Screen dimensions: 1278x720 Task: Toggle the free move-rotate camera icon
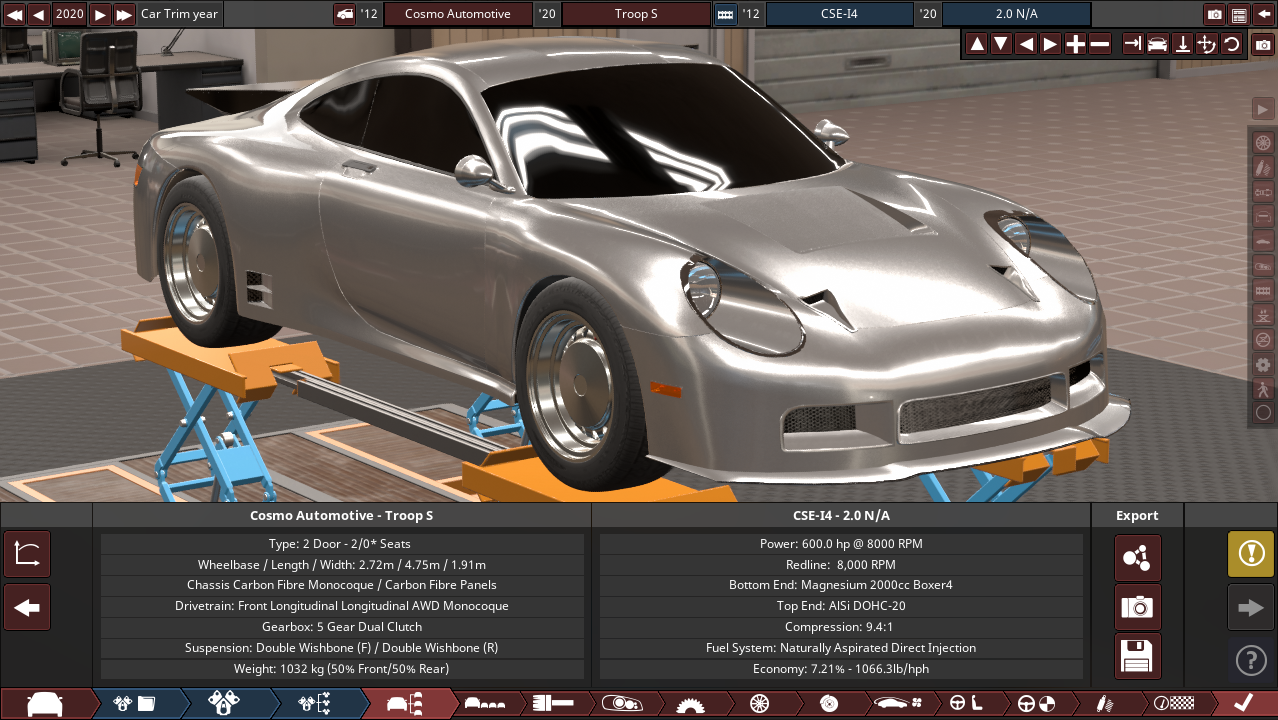1206,44
